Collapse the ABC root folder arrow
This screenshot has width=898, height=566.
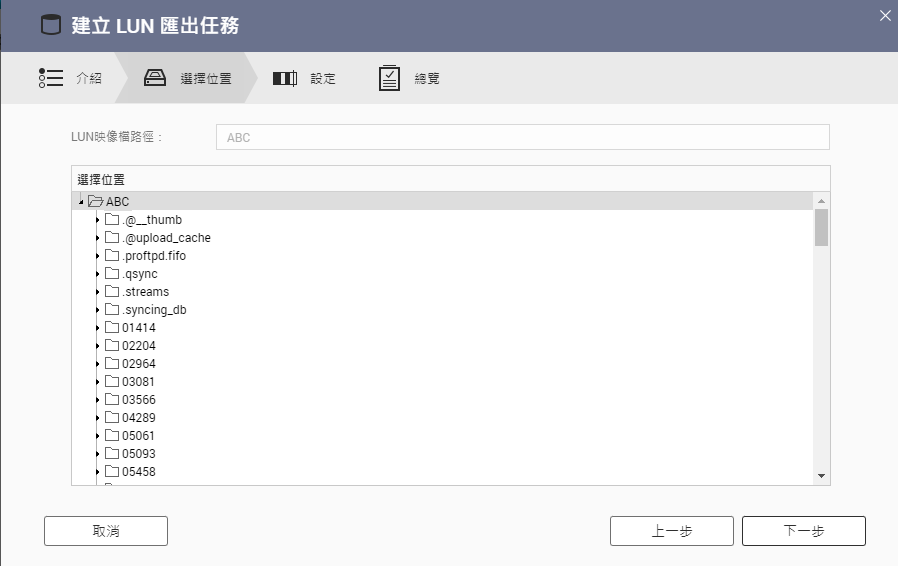[80, 202]
